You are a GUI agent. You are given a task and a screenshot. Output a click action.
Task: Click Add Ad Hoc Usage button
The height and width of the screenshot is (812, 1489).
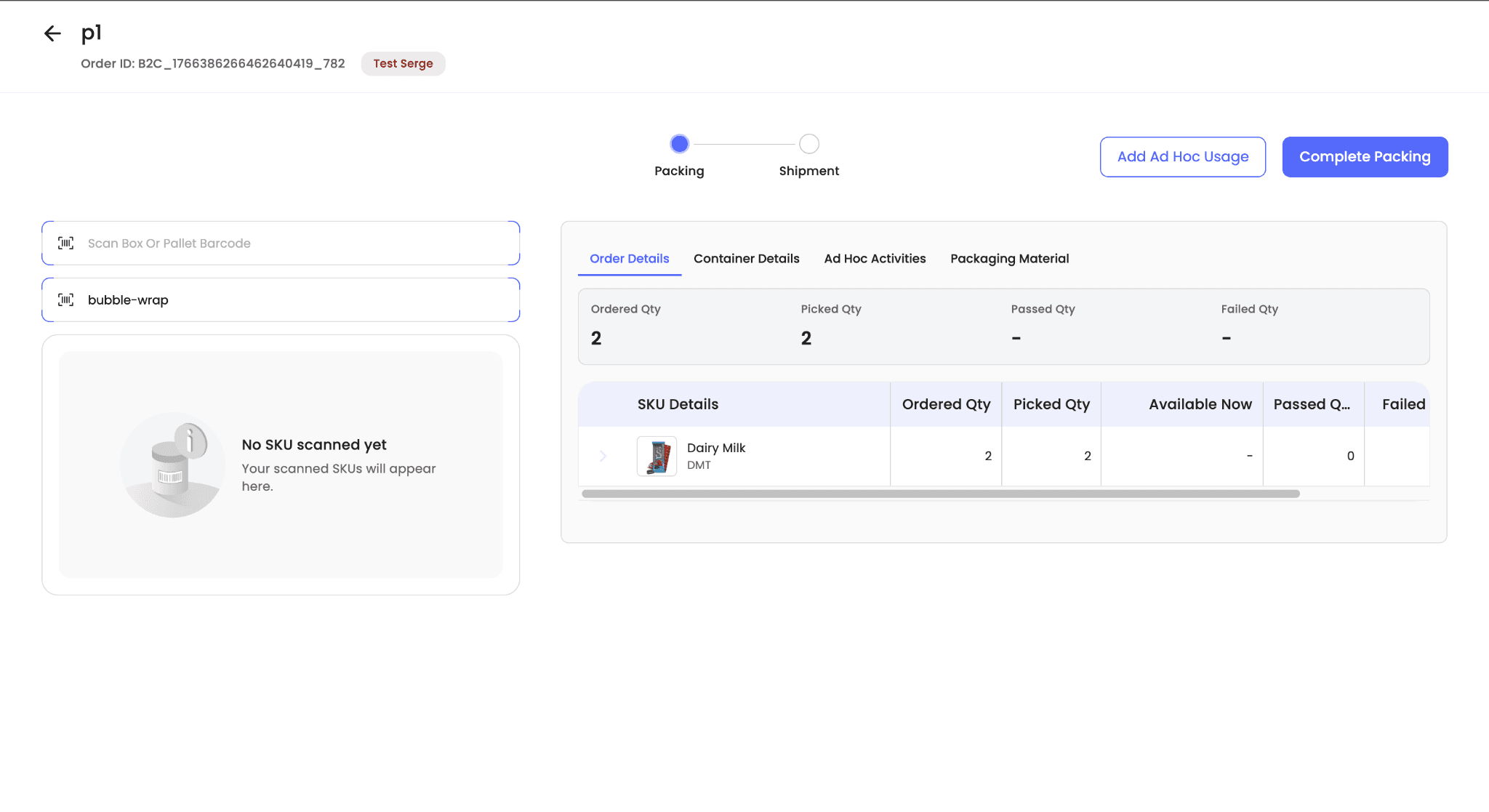tap(1182, 157)
